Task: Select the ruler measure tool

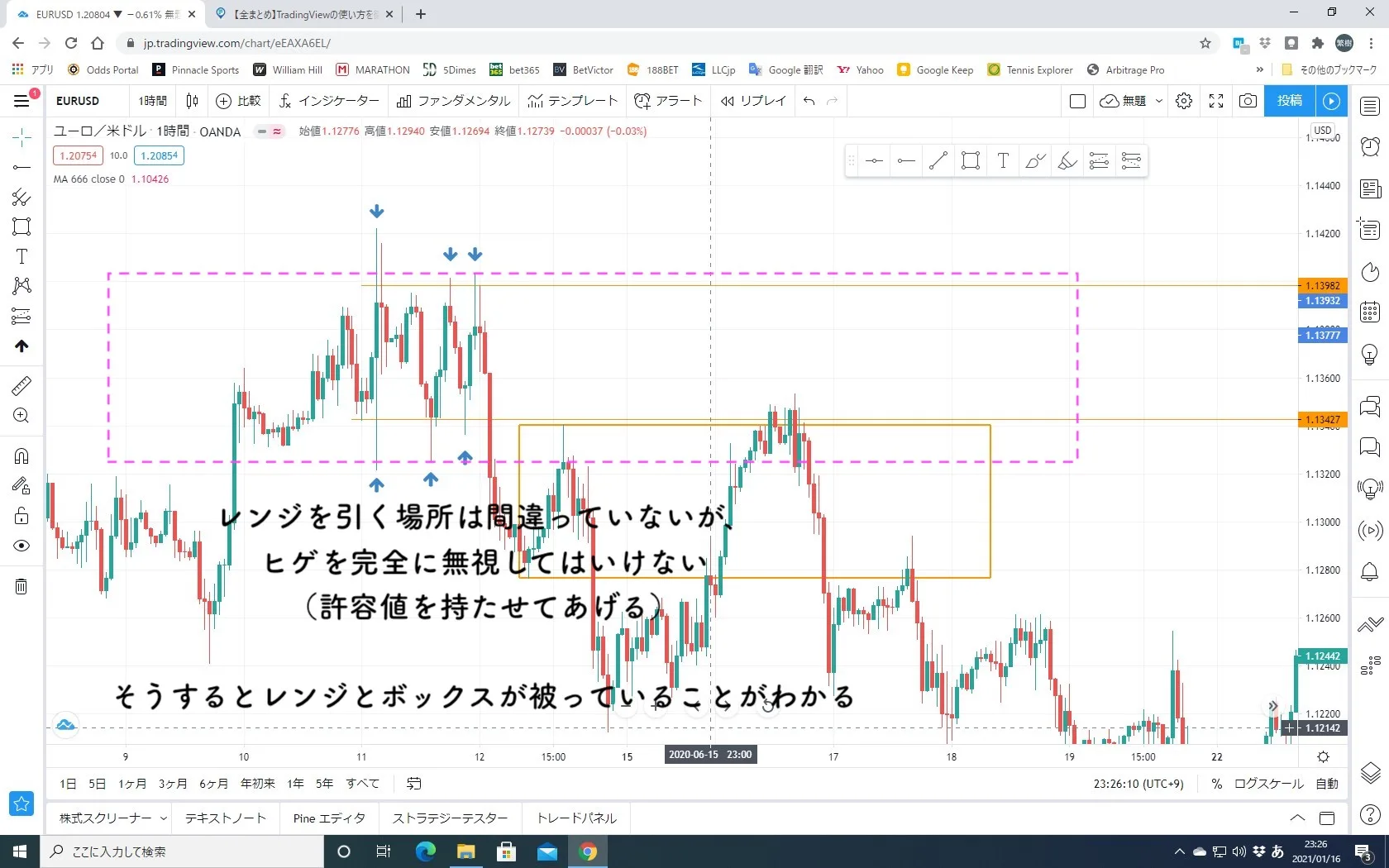Action: [21, 385]
